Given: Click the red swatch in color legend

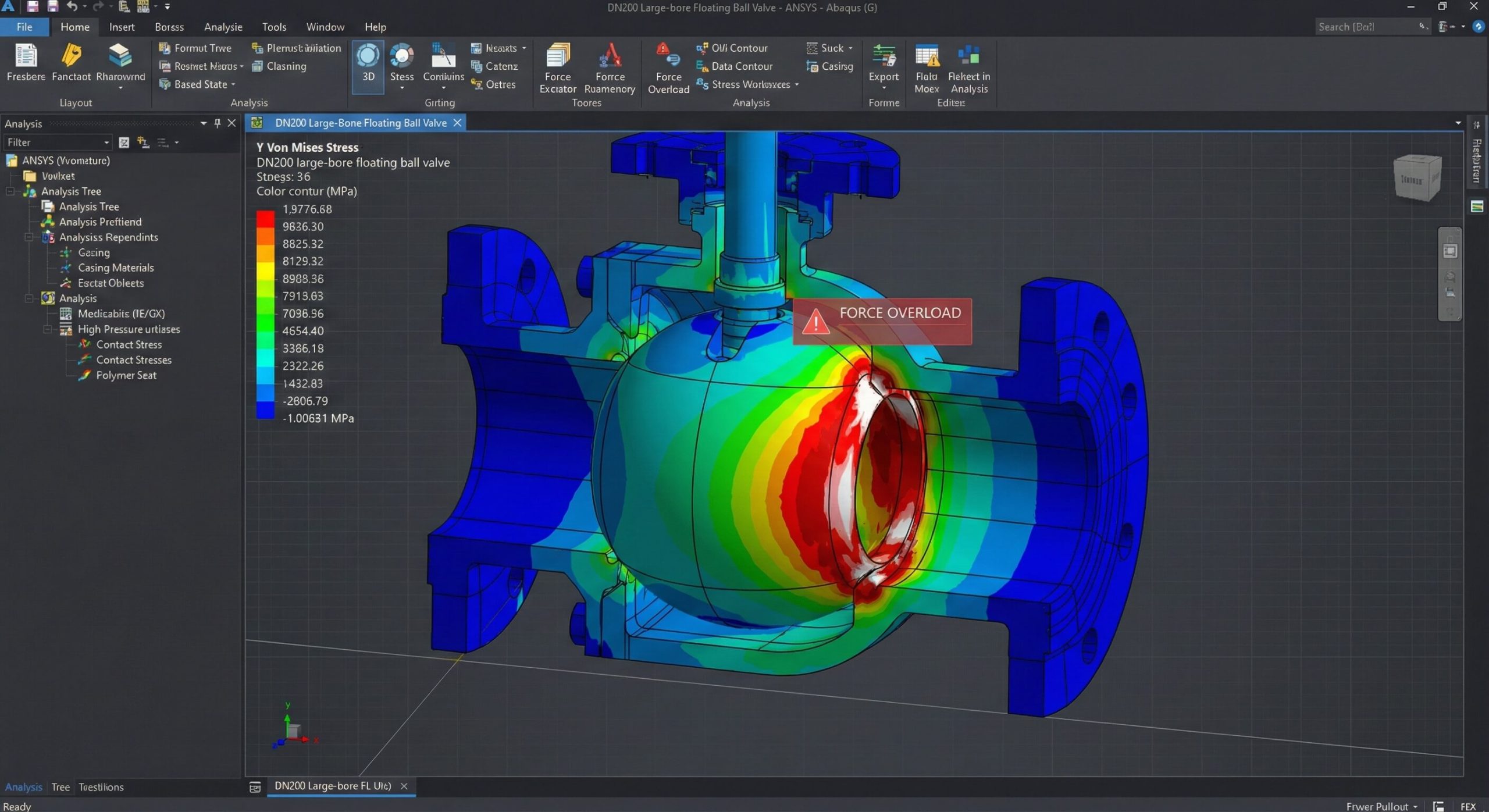Looking at the screenshot, I should pos(265,219).
